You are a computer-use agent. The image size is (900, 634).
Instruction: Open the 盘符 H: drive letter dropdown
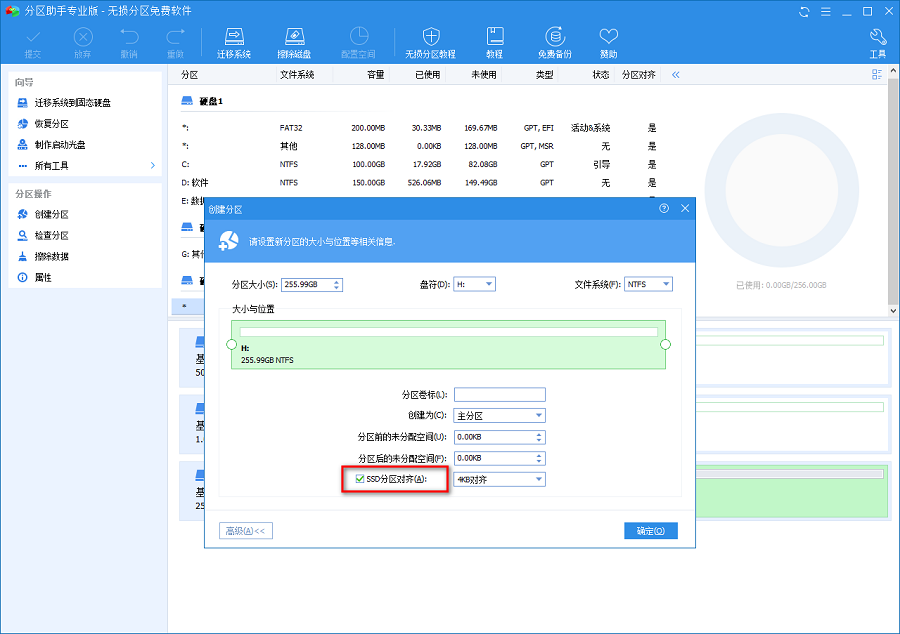click(x=474, y=284)
